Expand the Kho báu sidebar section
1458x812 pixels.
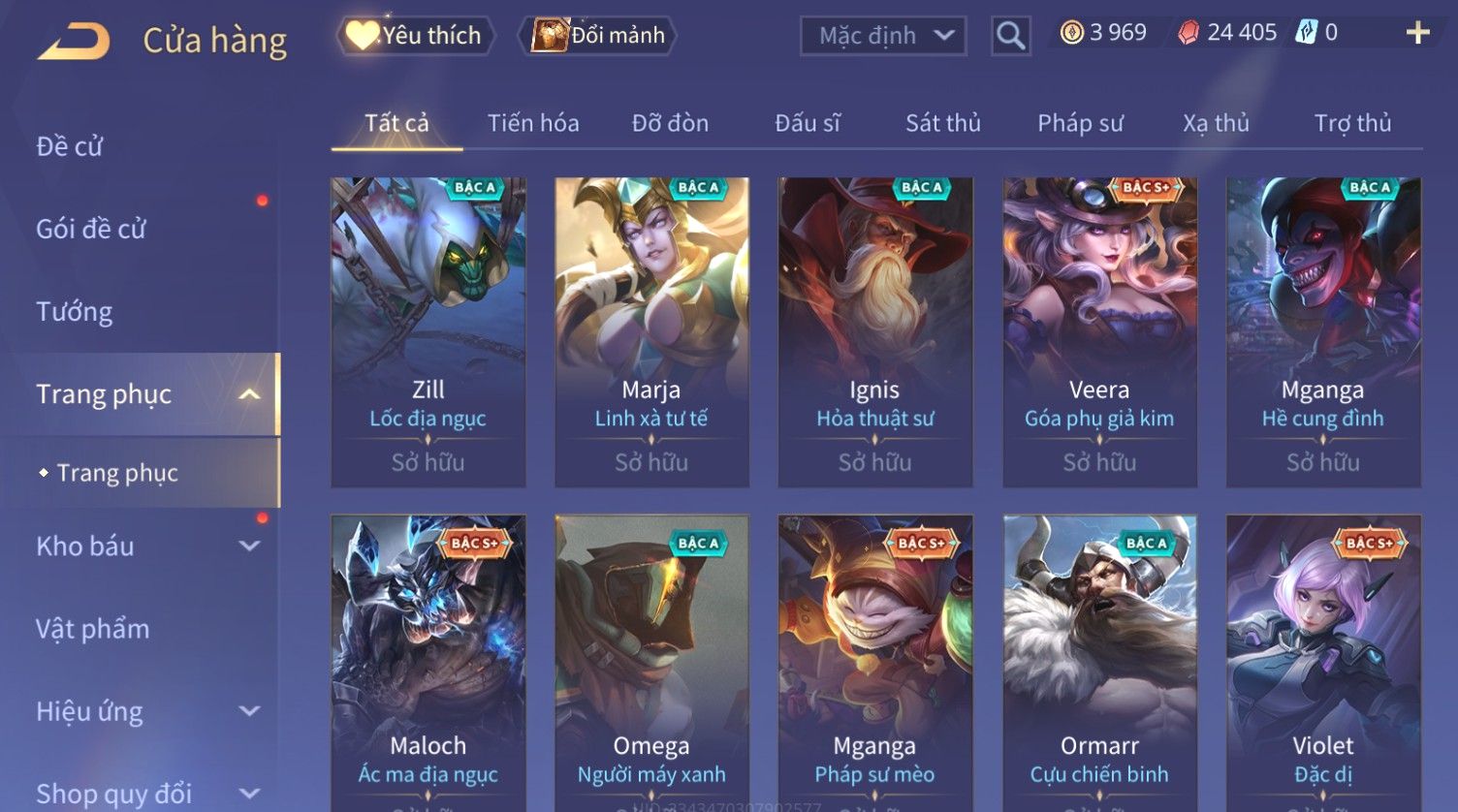tap(249, 547)
